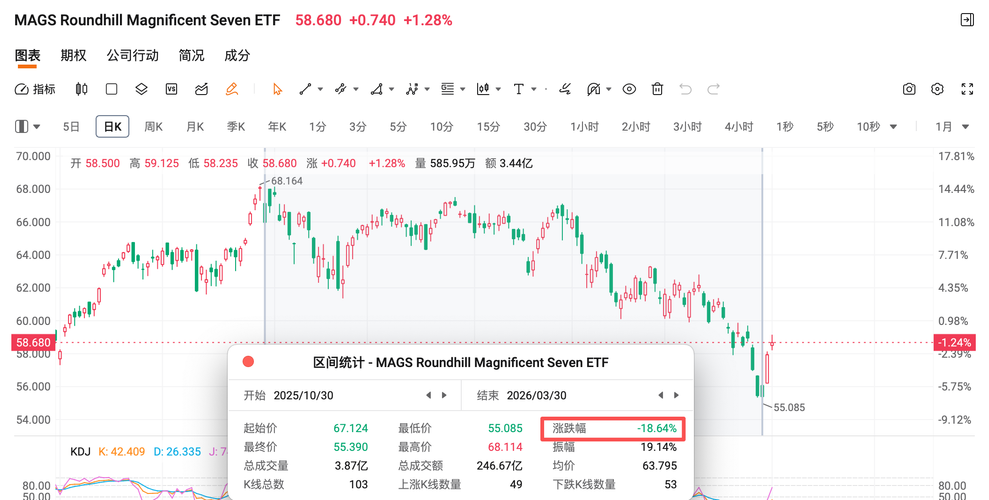Click the undo arrow icon
Screen dimensions: 989x500
click(x=686, y=90)
